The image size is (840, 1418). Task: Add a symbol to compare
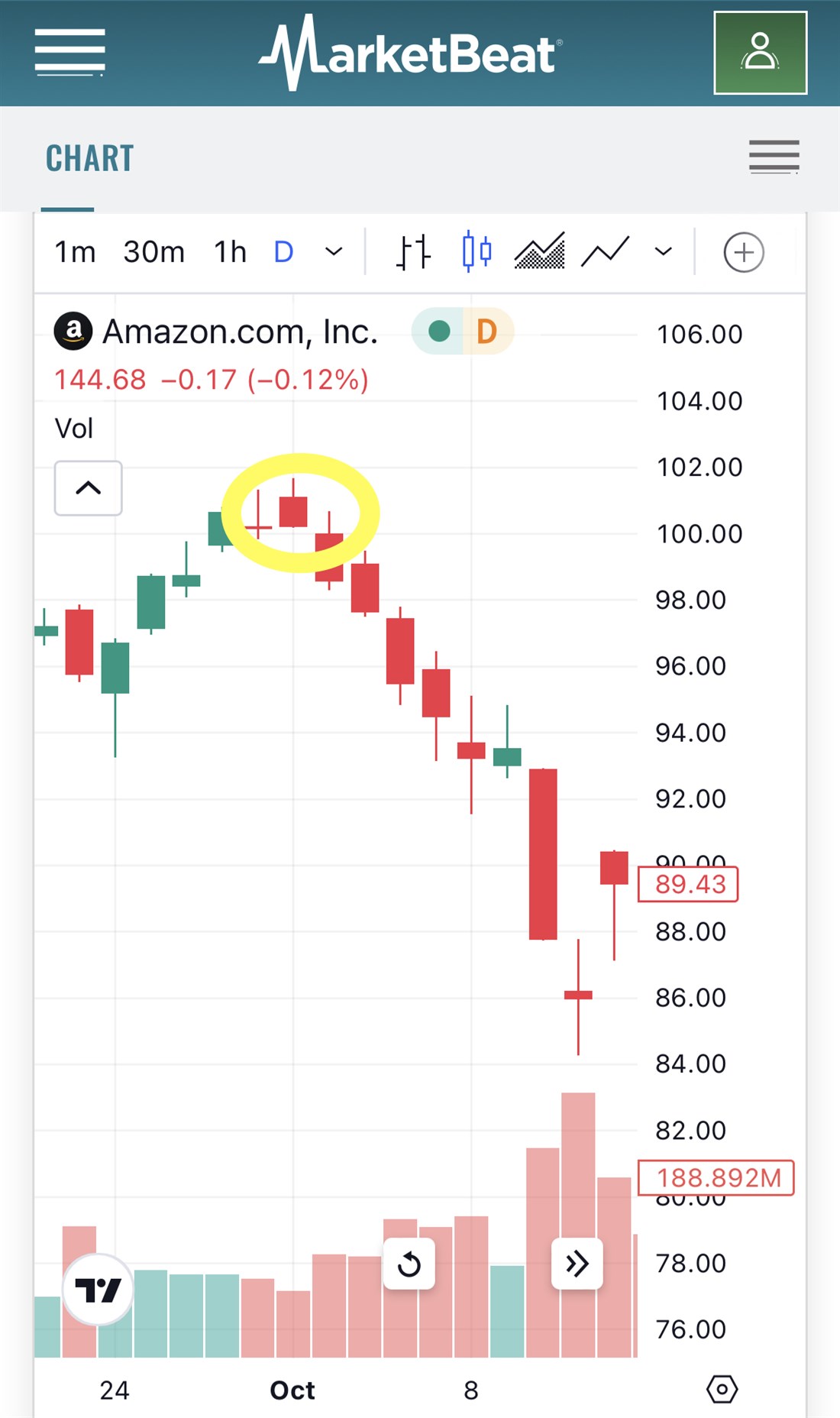click(743, 252)
